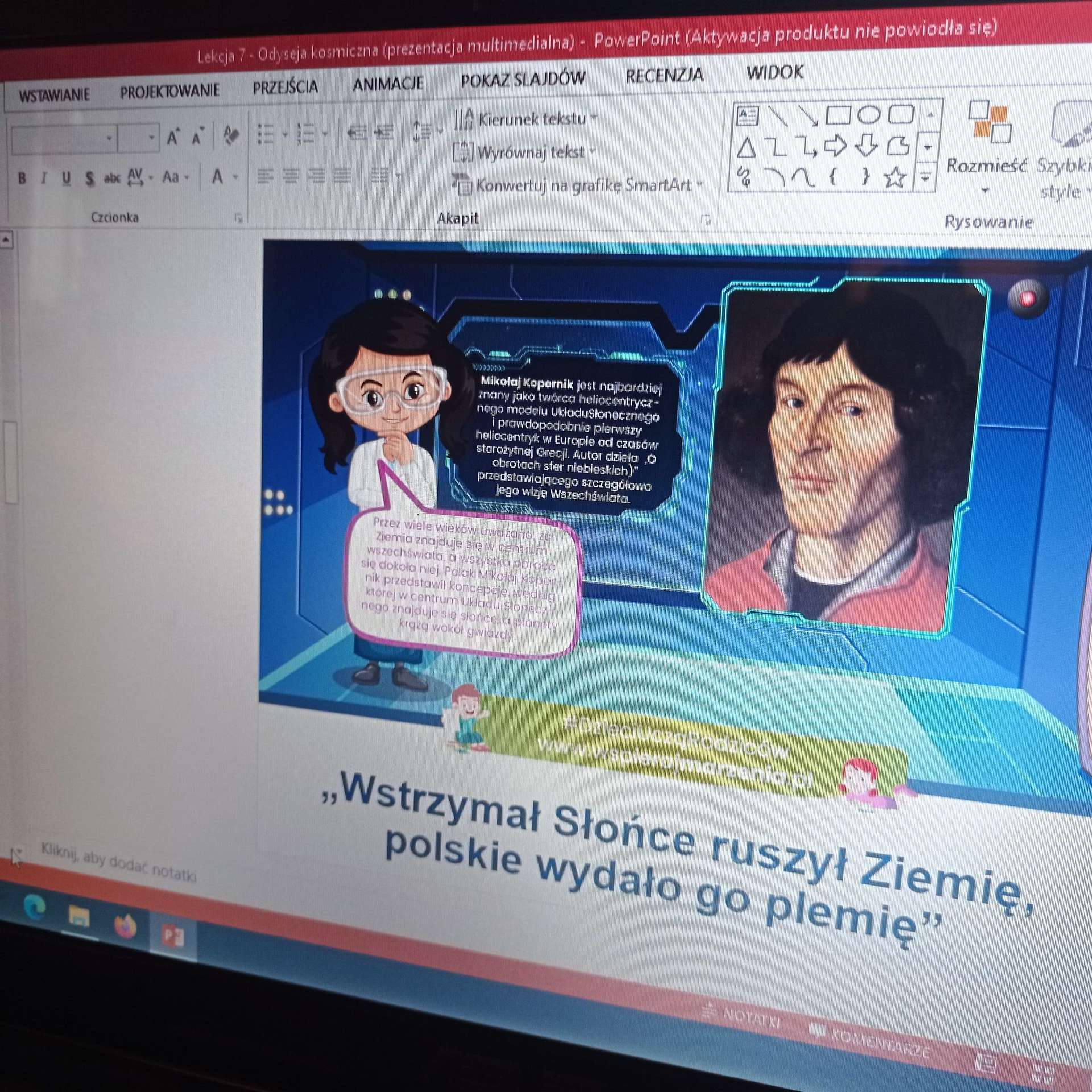Click the center text alignment icon
Viewport: 1092px width, 1092px height.
pyautogui.click(x=291, y=176)
